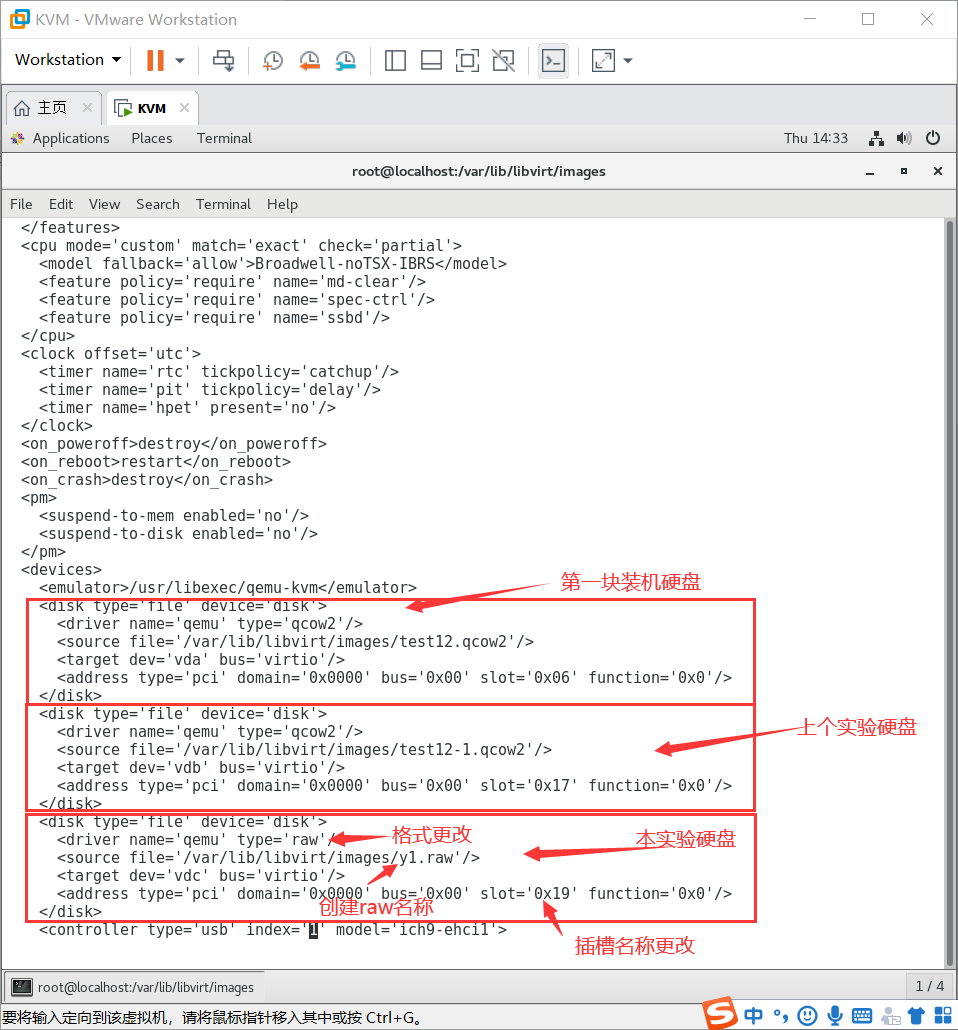958x1030 pixels.
Task: Click the IME skin shirt icon
Action: pos(916,1016)
